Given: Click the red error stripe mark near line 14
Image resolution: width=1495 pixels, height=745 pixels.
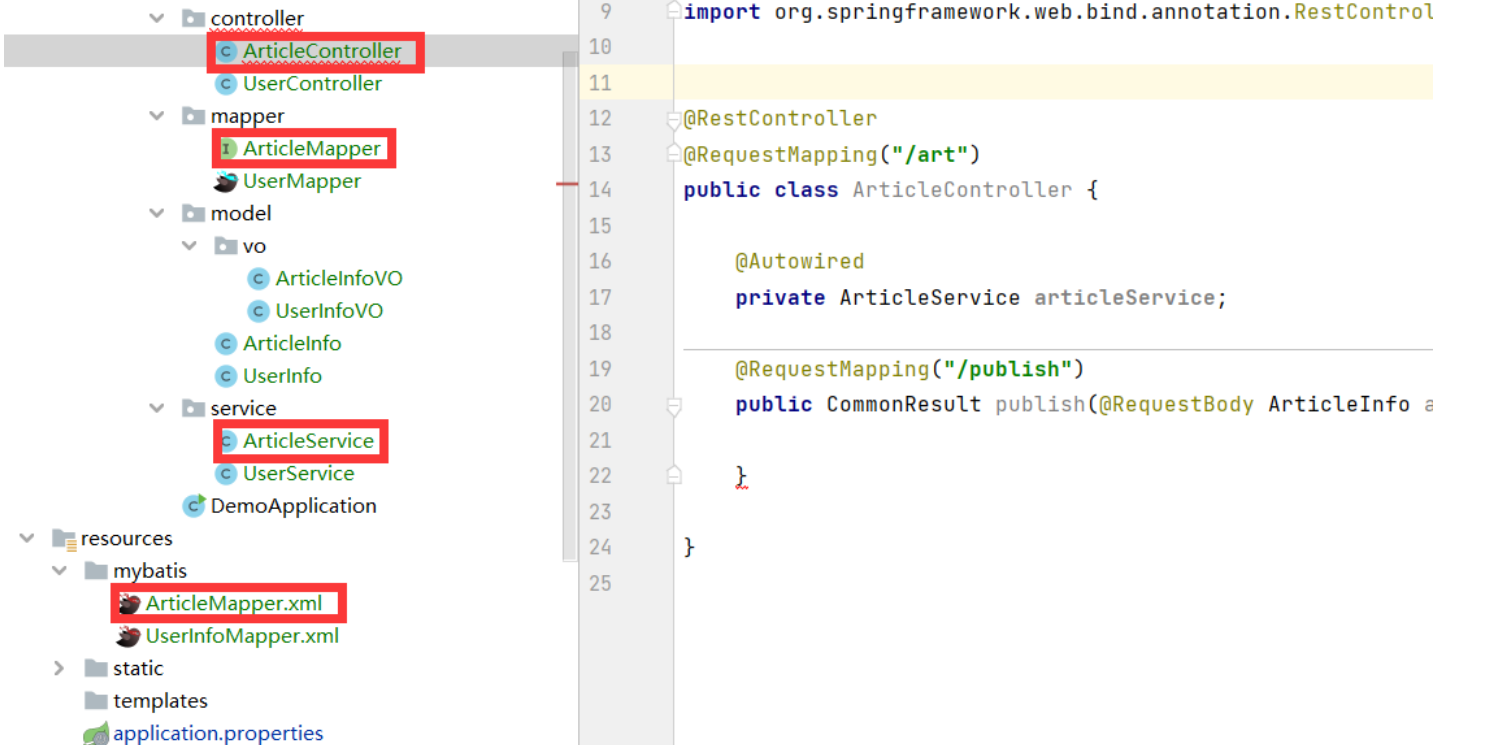Looking at the screenshot, I should [x=567, y=184].
